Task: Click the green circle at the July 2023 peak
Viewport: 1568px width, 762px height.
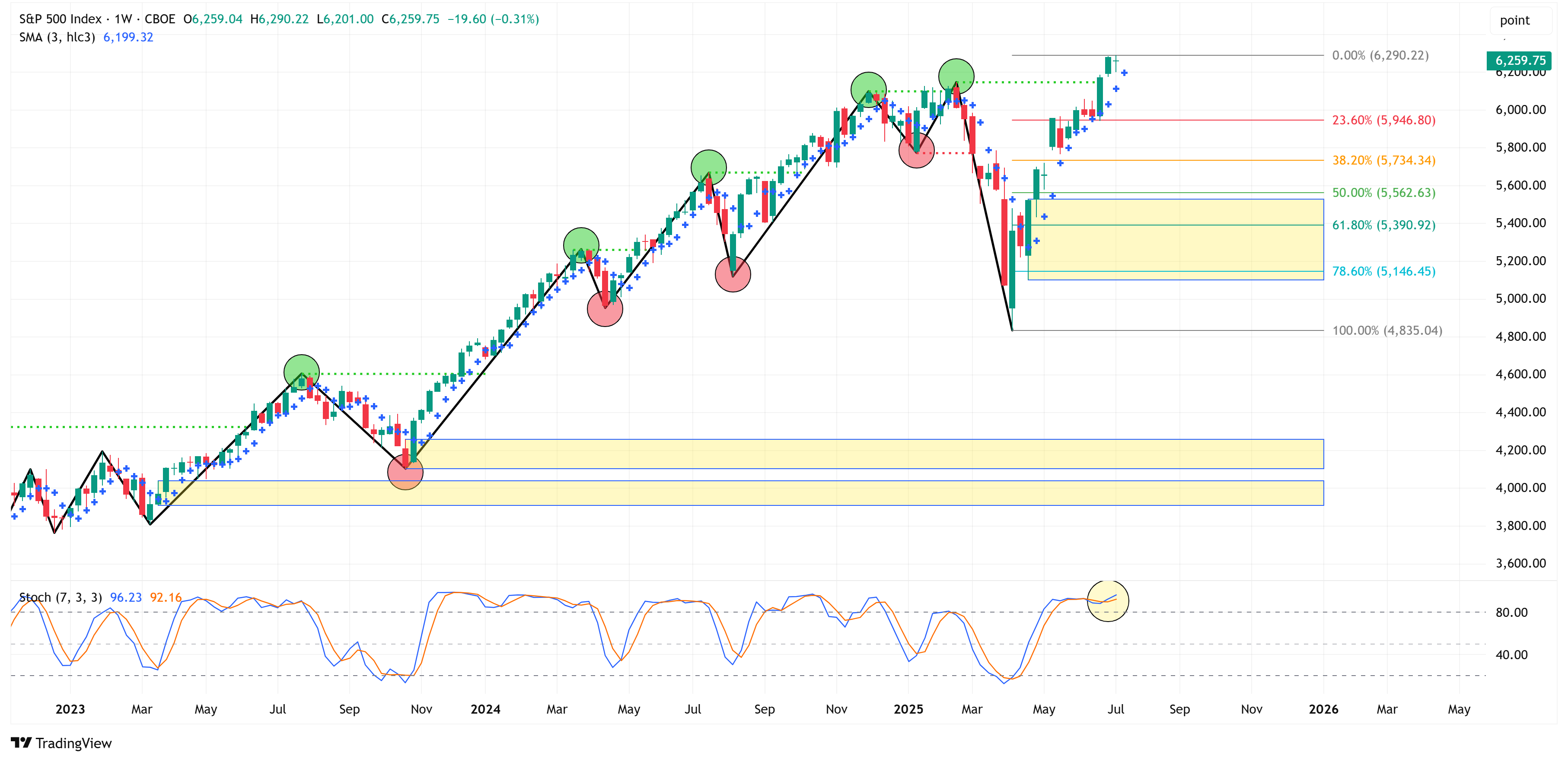Action: pyautogui.click(x=301, y=372)
